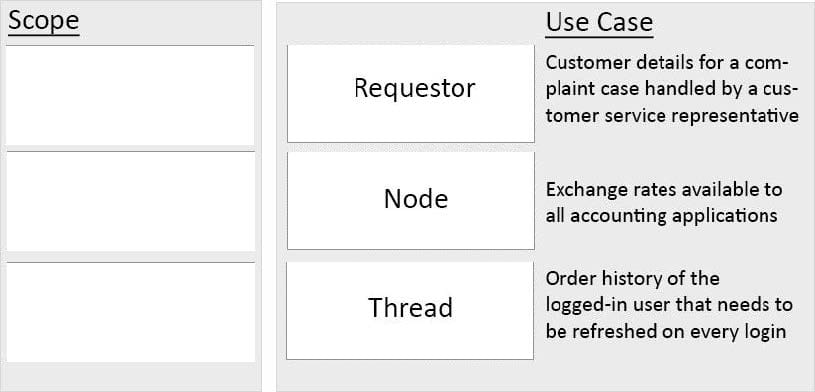
Task: Click the words 'Exchange rates available to'
Action: click(x=664, y=190)
